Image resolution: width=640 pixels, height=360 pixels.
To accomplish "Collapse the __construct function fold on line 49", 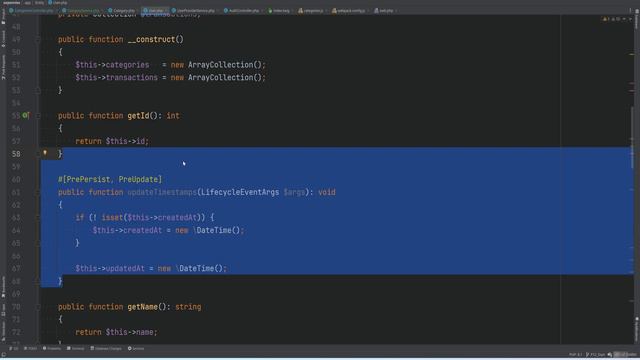I will [x=38, y=40].
